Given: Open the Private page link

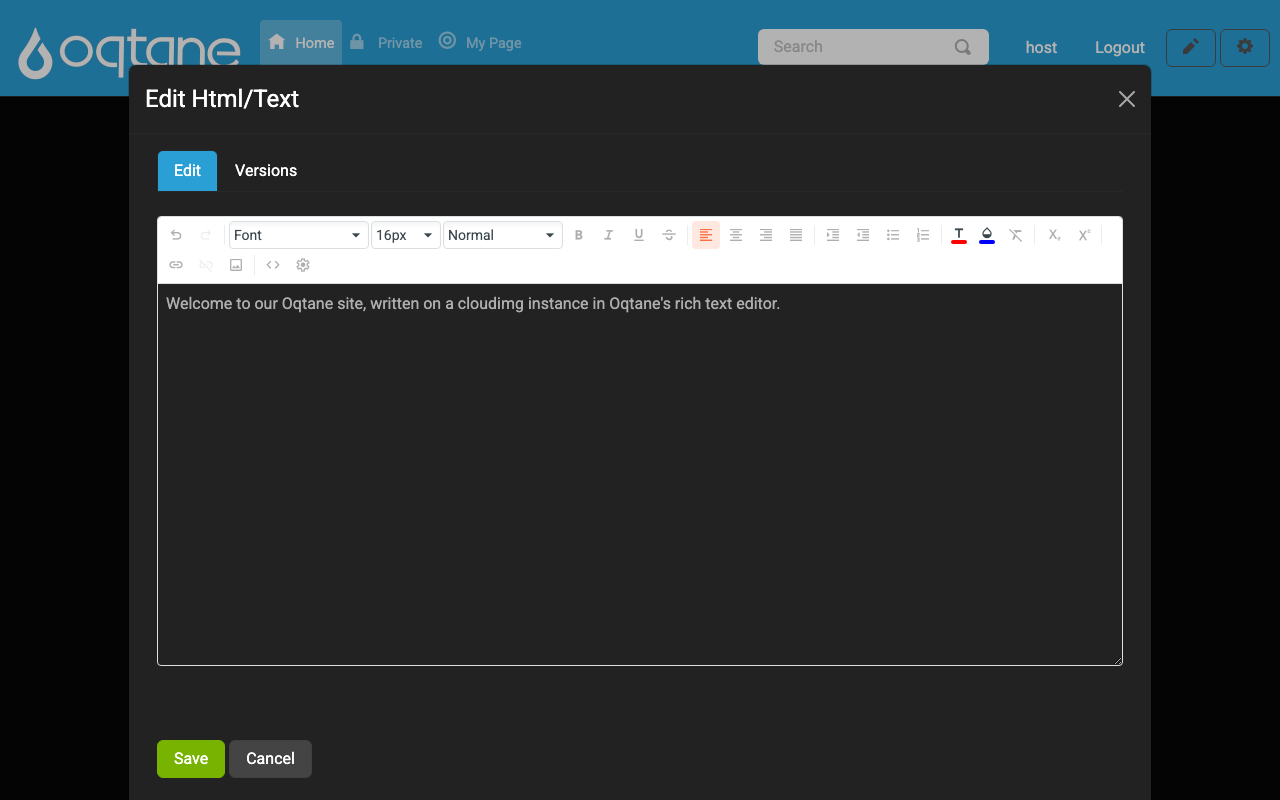Looking at the screenshot, I should (386, 43).
